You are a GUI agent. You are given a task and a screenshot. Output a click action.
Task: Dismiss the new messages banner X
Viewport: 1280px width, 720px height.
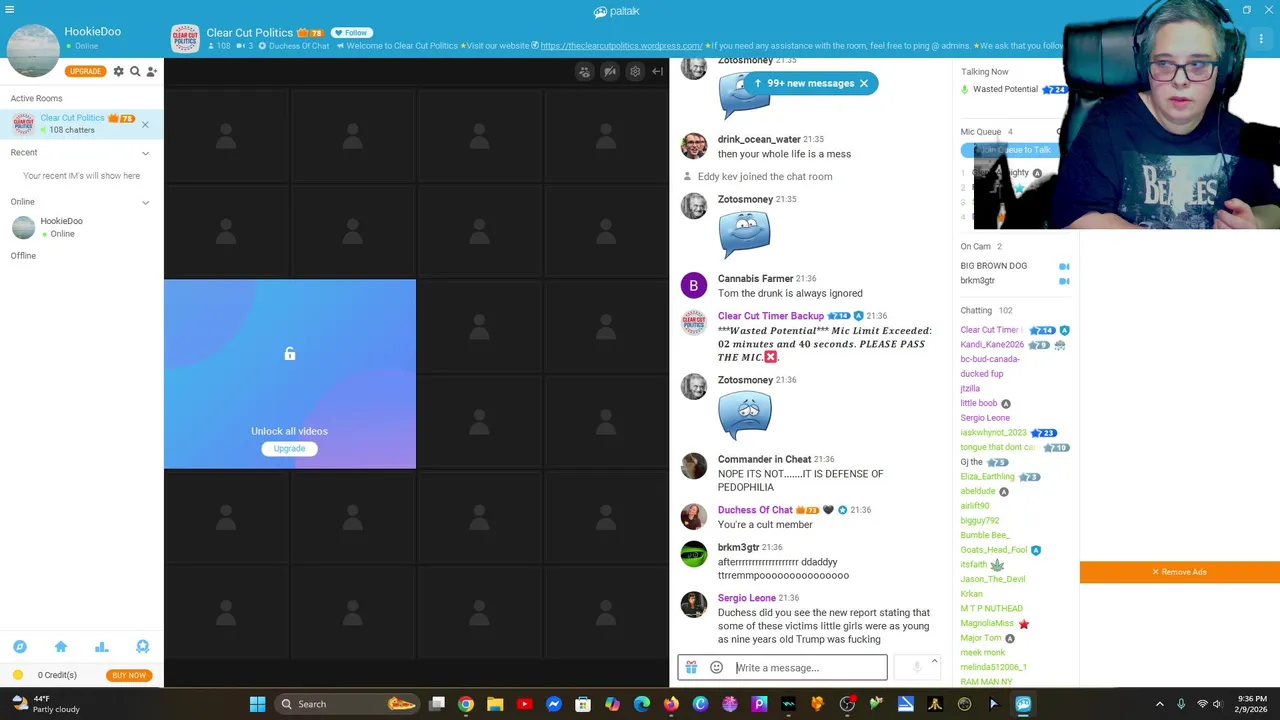click(x=864, y=83)
